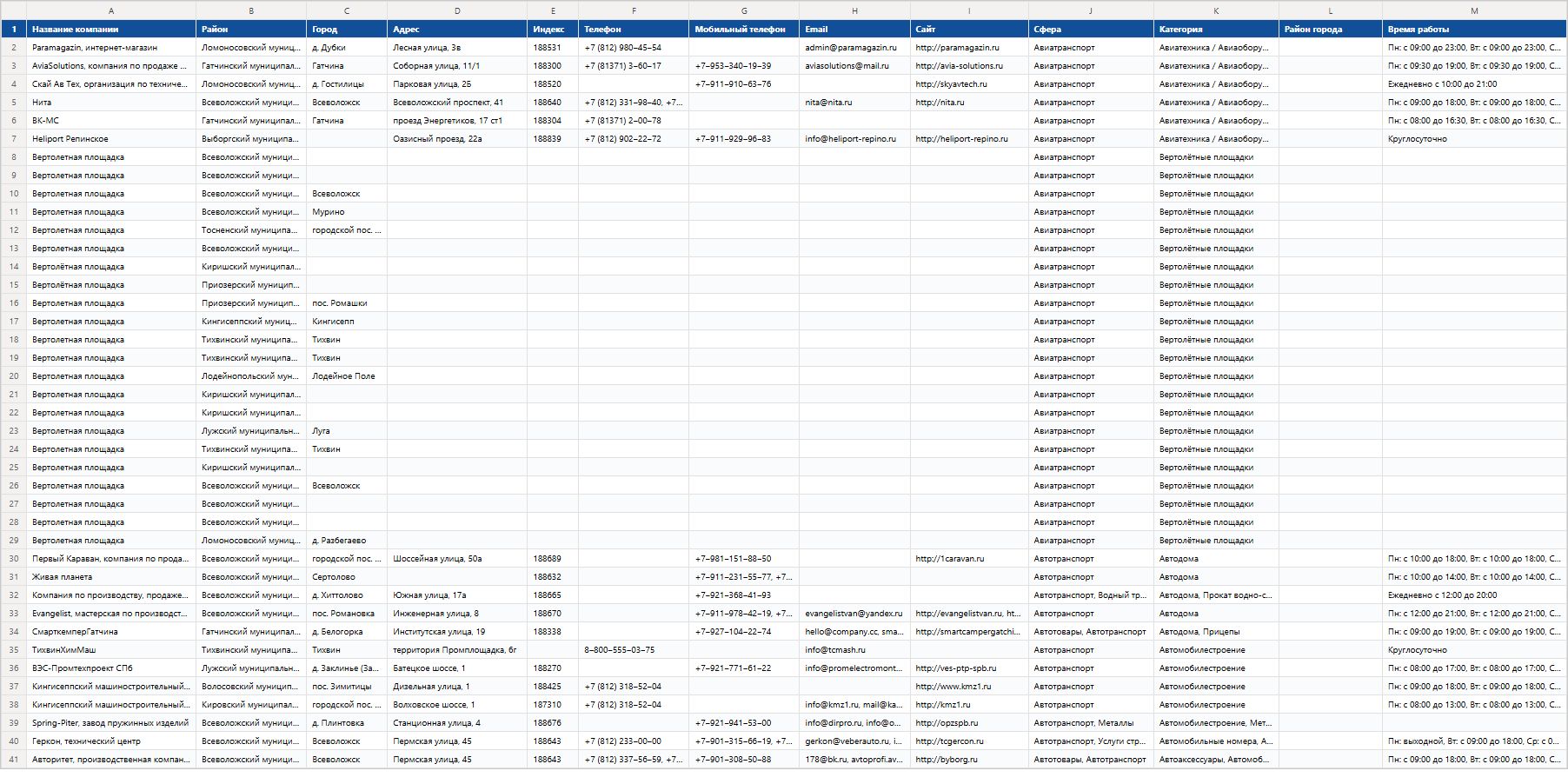
Task: Select phone number '8–800–555–03–75'
Action: point(634,650)
